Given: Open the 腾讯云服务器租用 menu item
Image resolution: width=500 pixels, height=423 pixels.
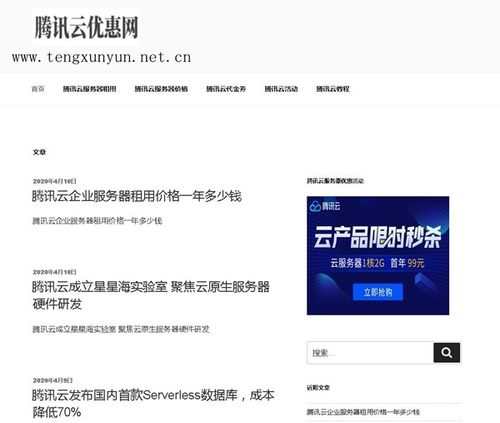Looking at the screenshot, I should point(90,89).
